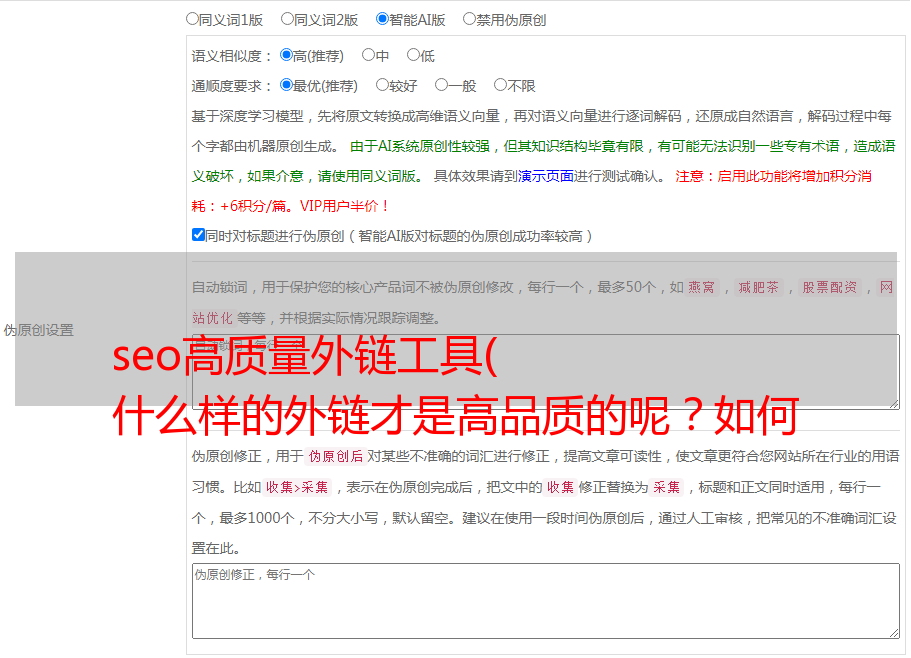Set 通顺度要求 to 较好

tap(382, 85)
